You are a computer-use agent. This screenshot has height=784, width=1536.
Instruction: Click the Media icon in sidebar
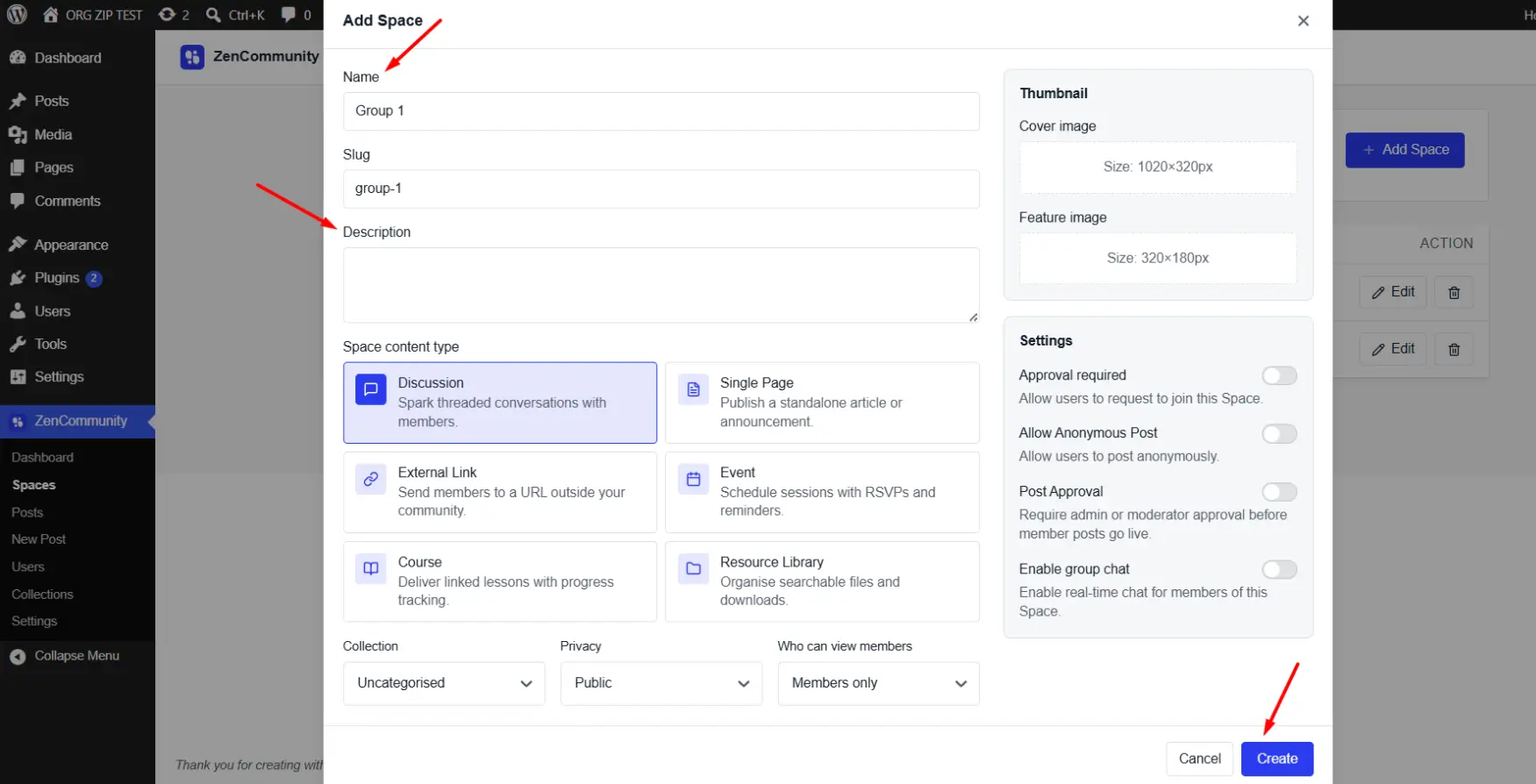point(18,134)
